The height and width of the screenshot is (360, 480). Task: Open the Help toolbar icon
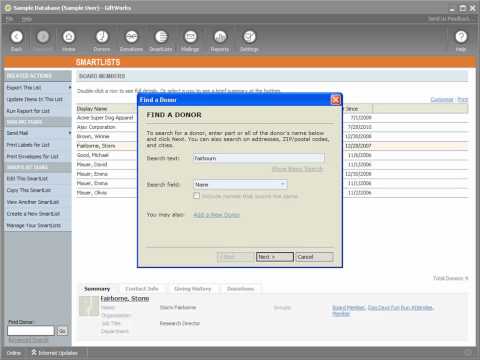click(x=461, y=37)
